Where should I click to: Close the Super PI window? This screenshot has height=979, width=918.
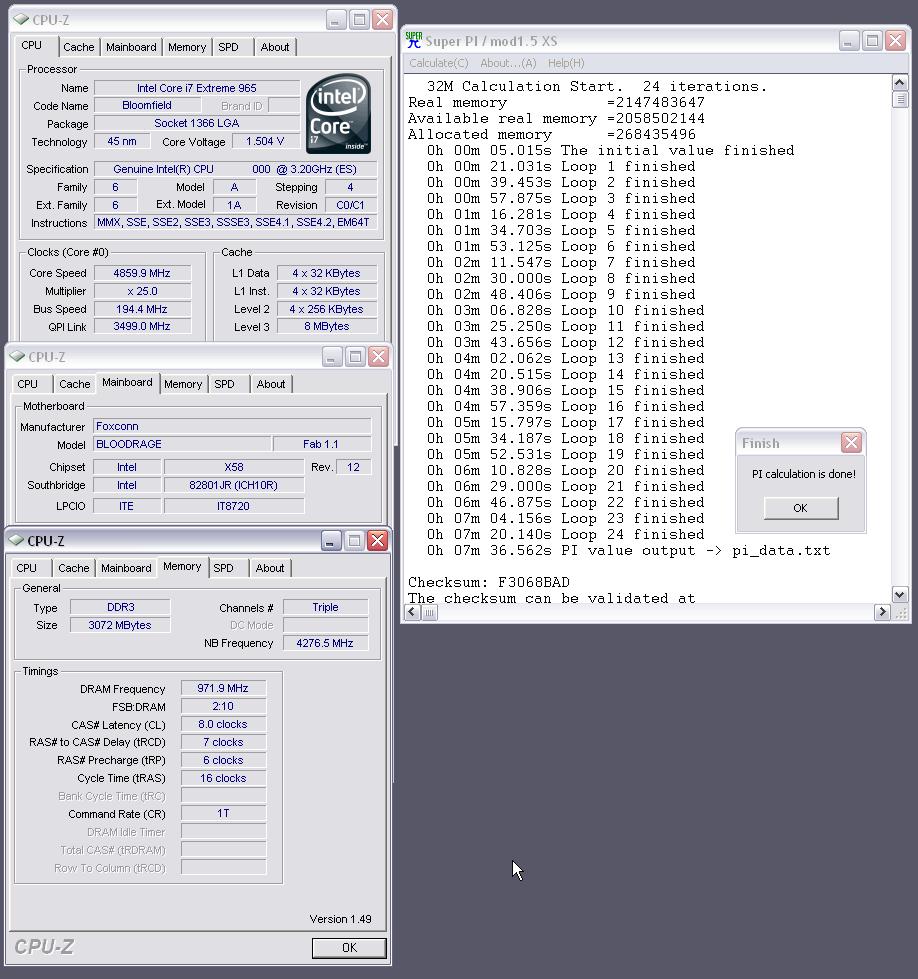coord(896,41)
